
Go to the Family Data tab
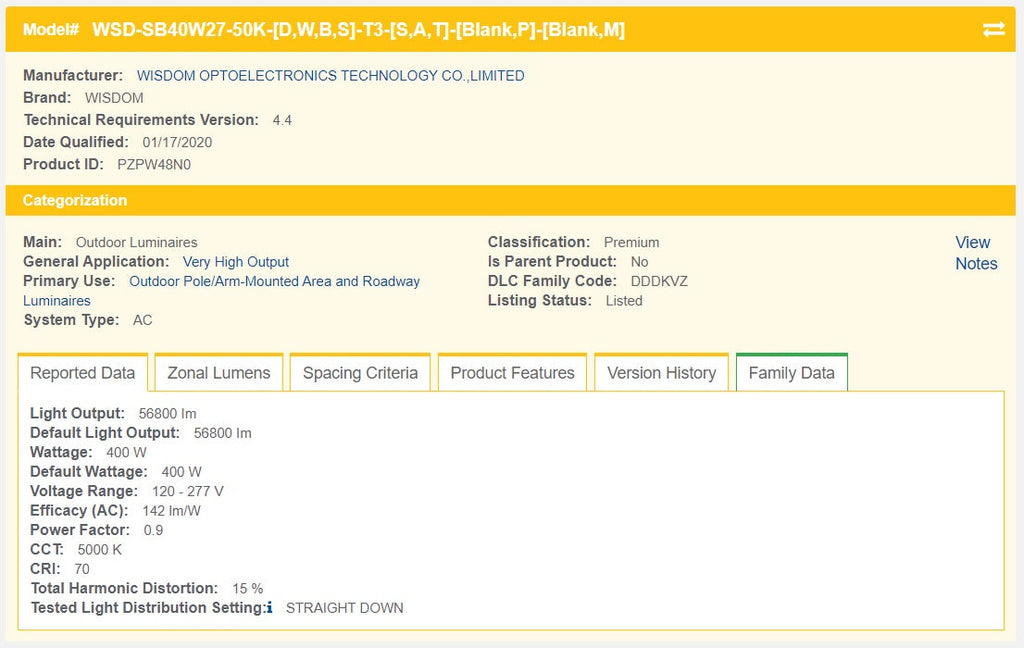[791, 373]
